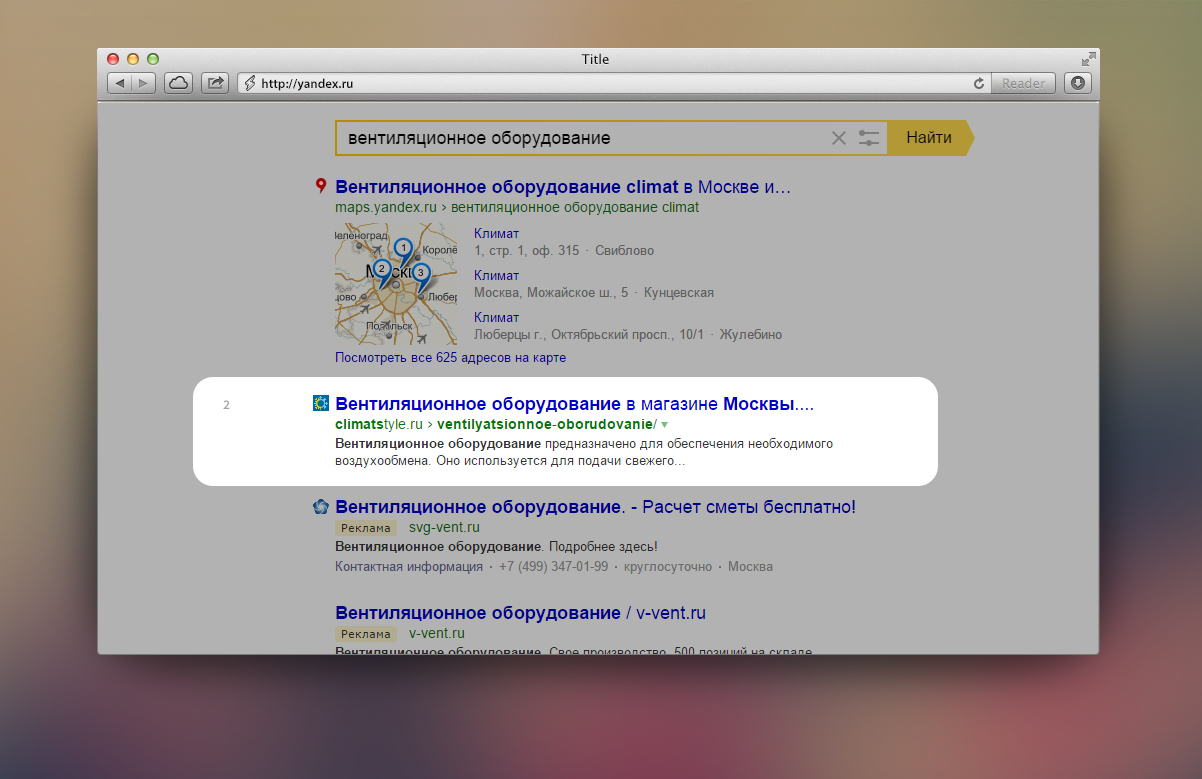This screenshot has height=779, width=1202.
Task: Open the climatstyle.ru domain link
Action: (x=379, y=424)
